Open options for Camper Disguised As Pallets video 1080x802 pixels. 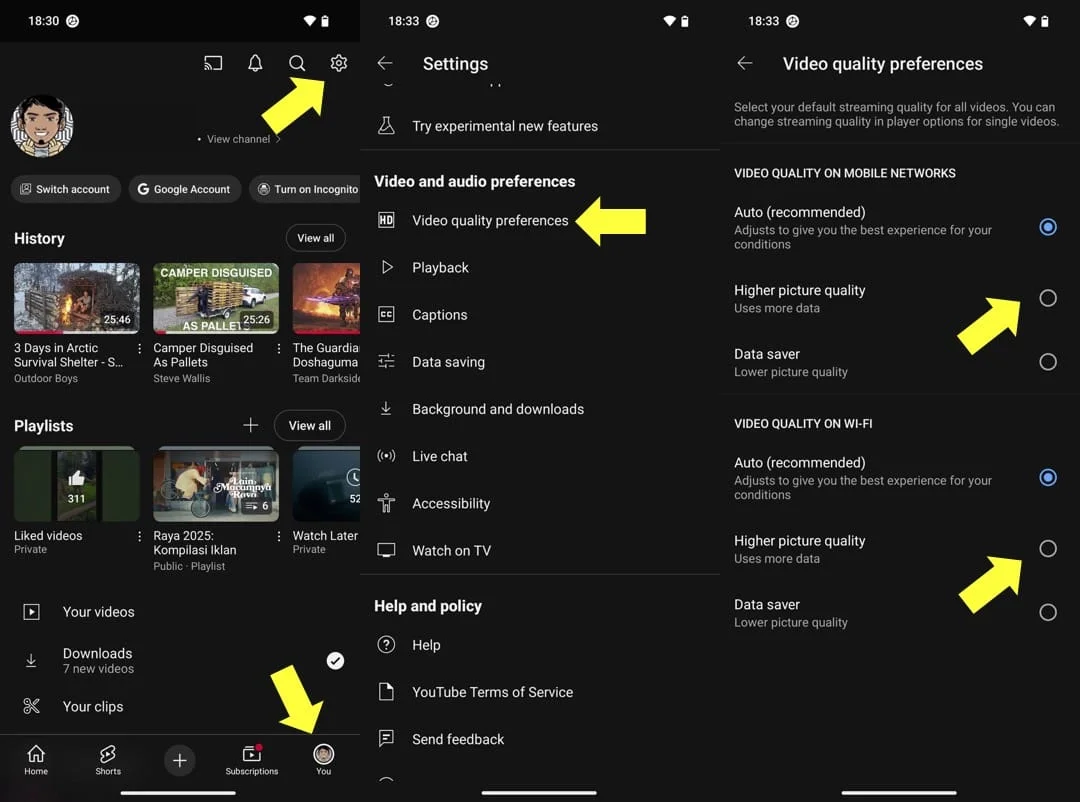pos(279,349)
